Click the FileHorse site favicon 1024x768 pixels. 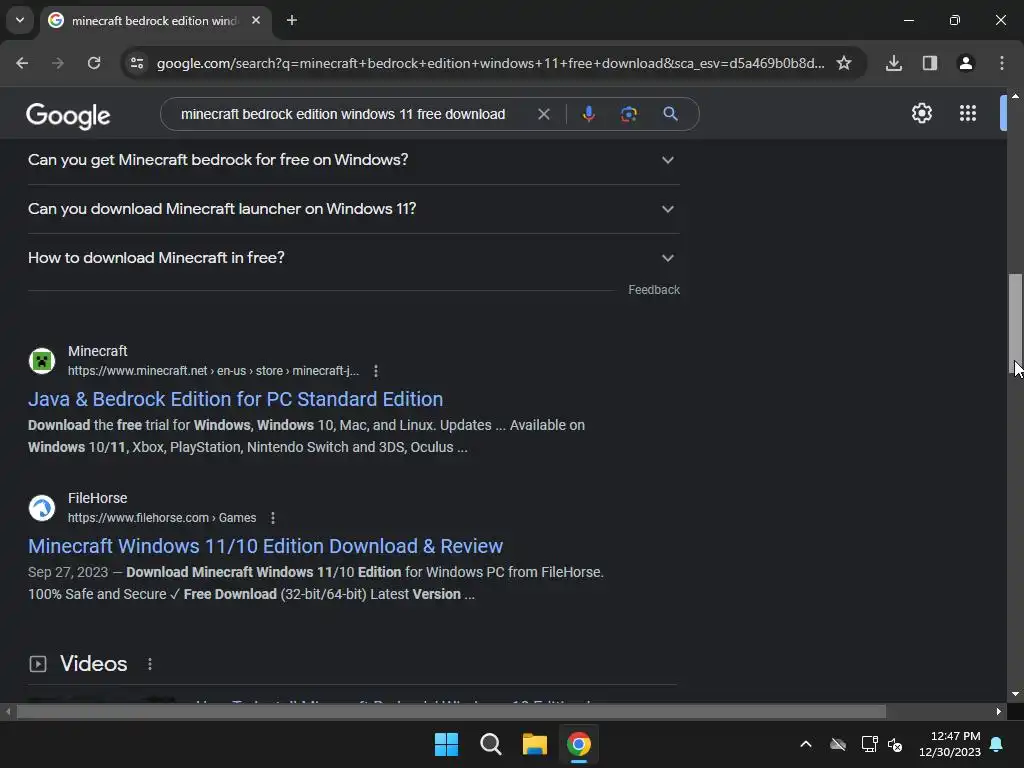coord(42,507)
